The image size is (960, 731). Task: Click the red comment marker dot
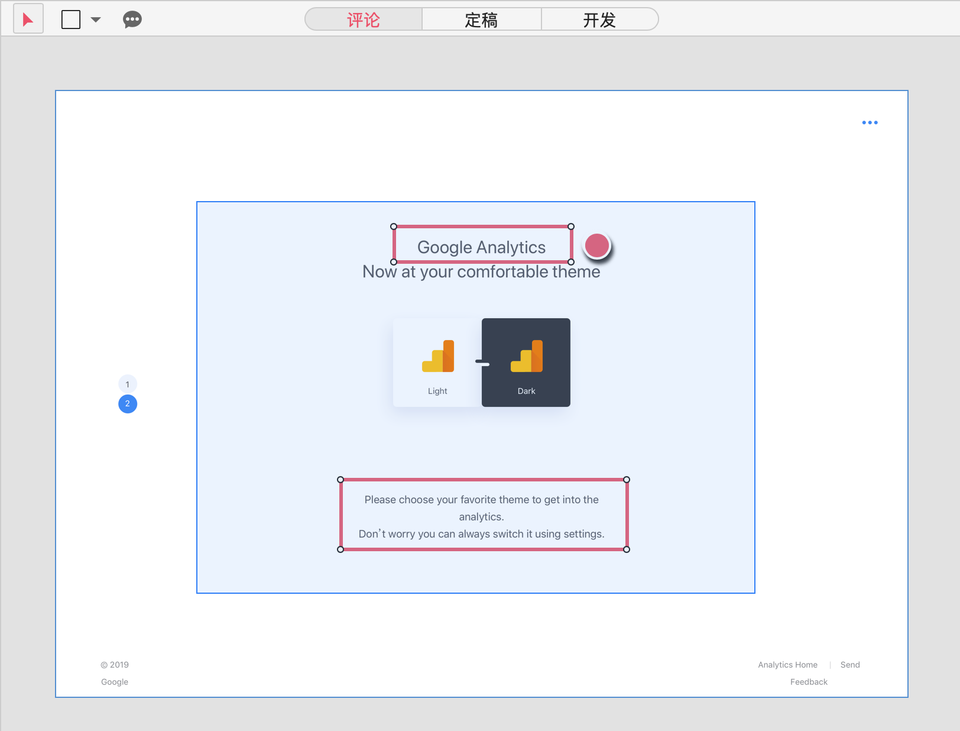tap(597, 245)
